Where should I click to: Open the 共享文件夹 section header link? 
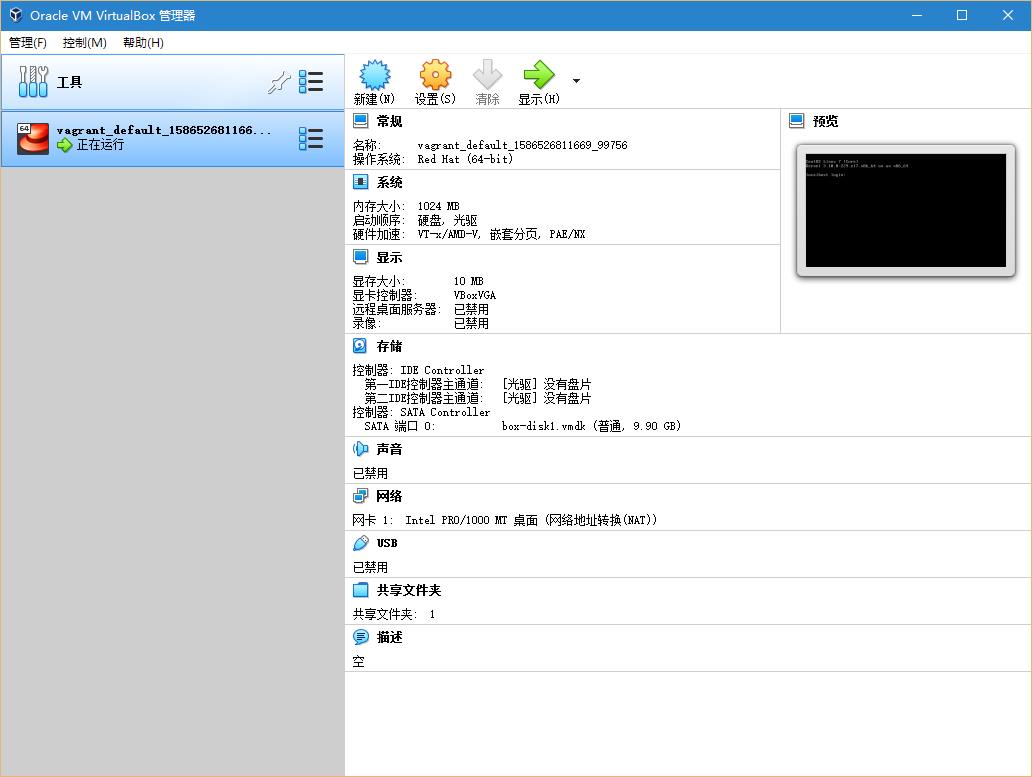pos(409,590)
